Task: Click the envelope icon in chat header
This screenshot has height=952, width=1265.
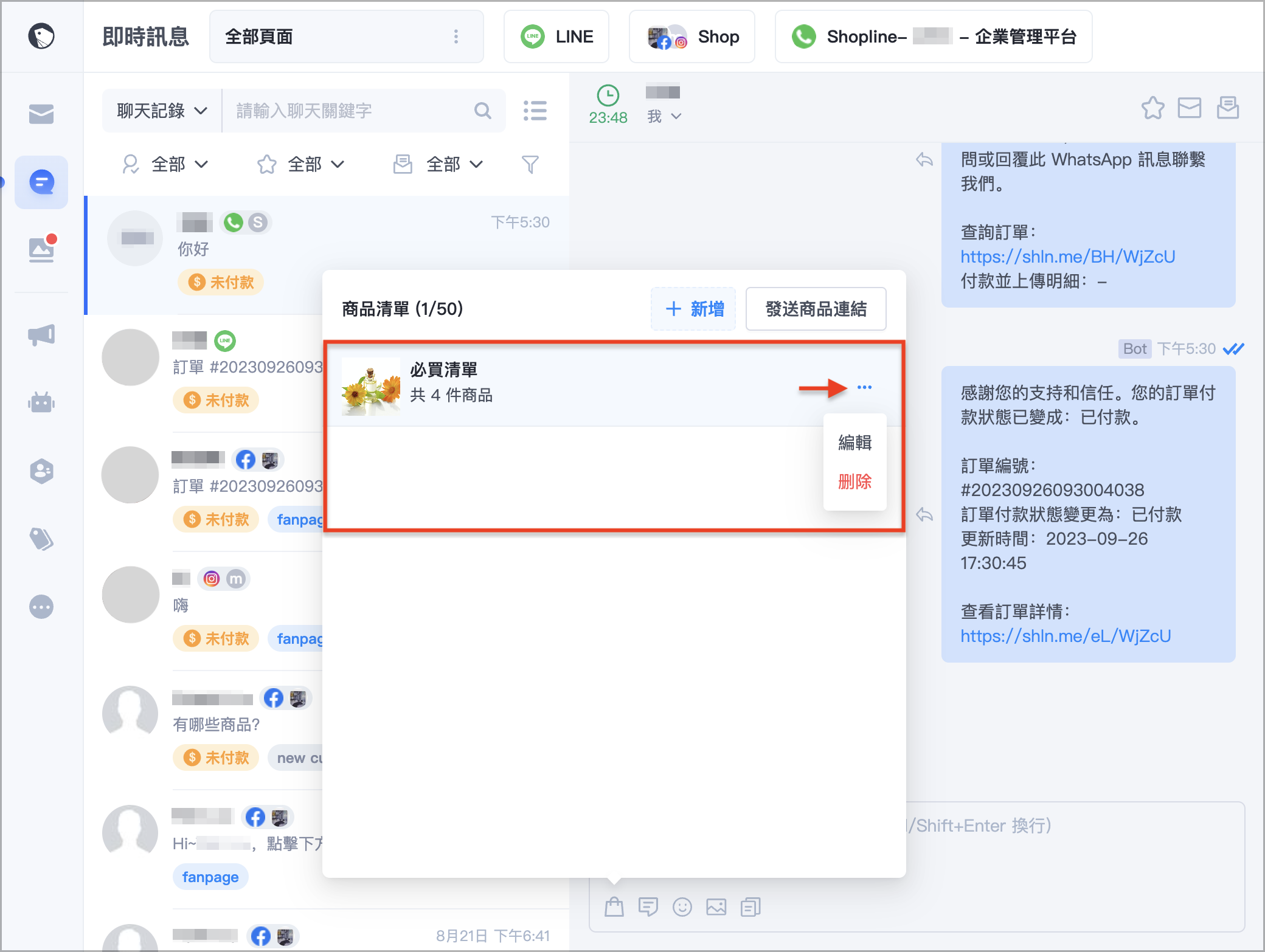Action: [x=1190, y=108]
